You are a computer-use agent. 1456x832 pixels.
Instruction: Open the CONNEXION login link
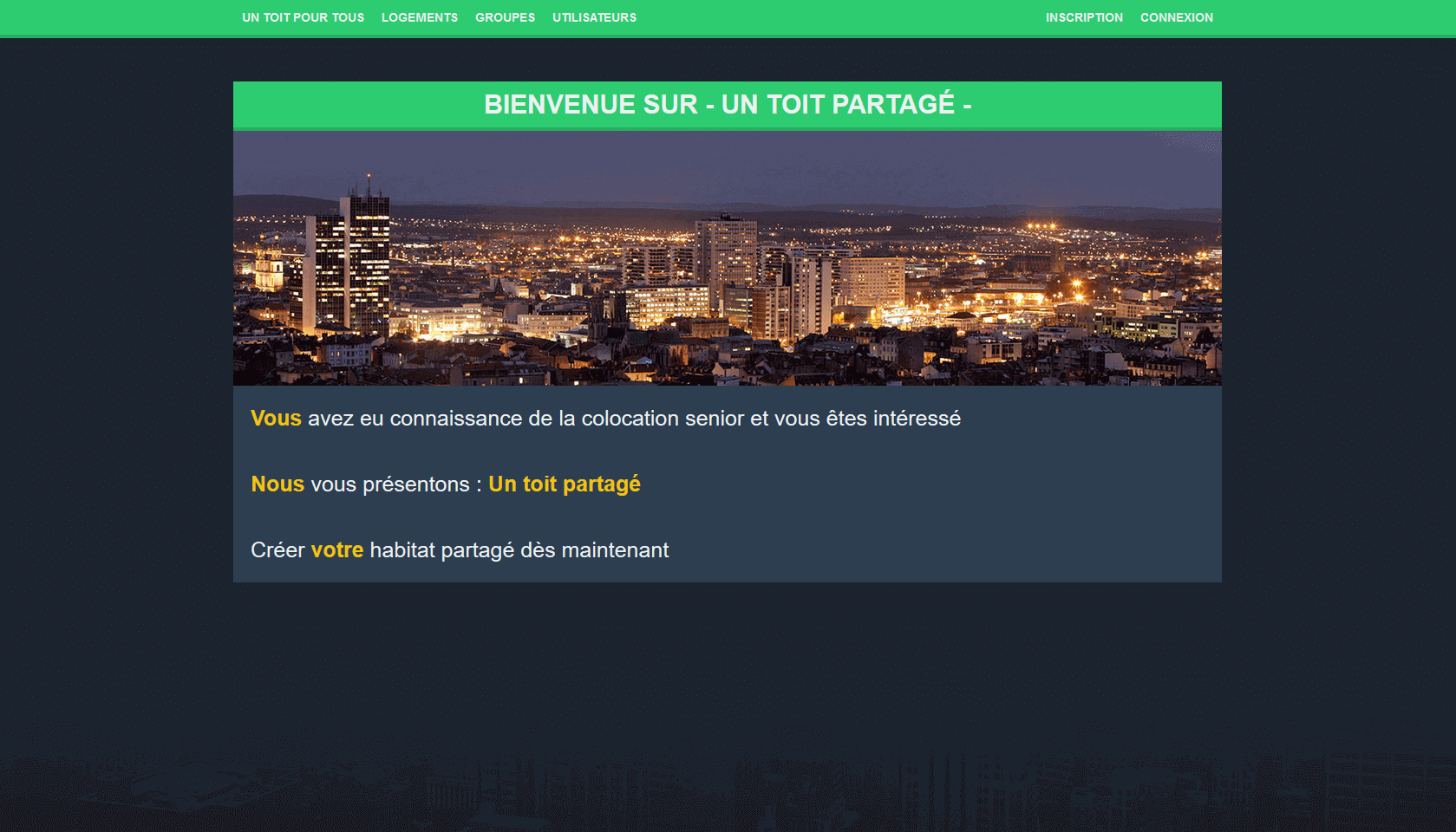(x=1176, y=17)
